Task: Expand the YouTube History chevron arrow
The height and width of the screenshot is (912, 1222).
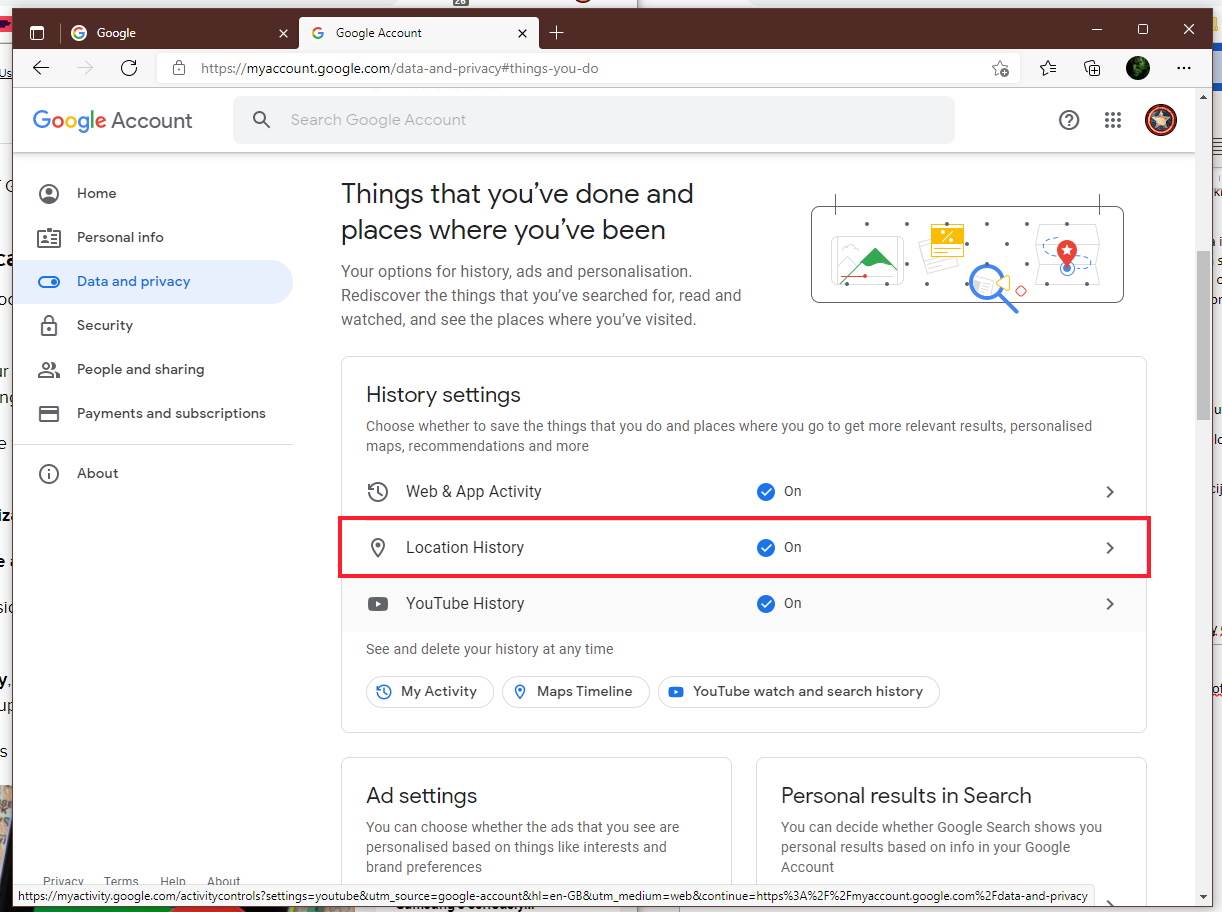Action: coord(1109,604)
